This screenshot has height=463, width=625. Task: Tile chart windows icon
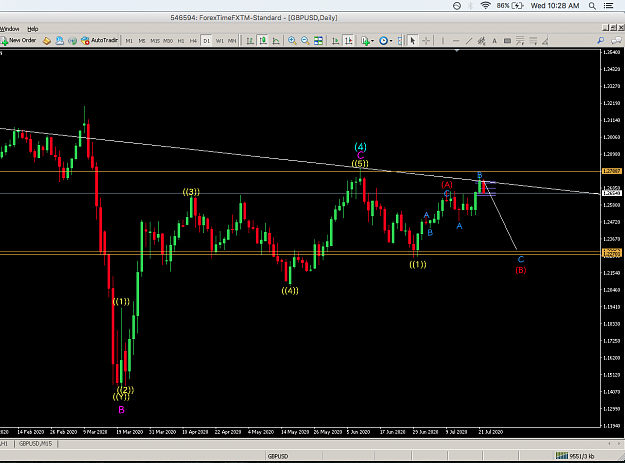coord(318,41)
